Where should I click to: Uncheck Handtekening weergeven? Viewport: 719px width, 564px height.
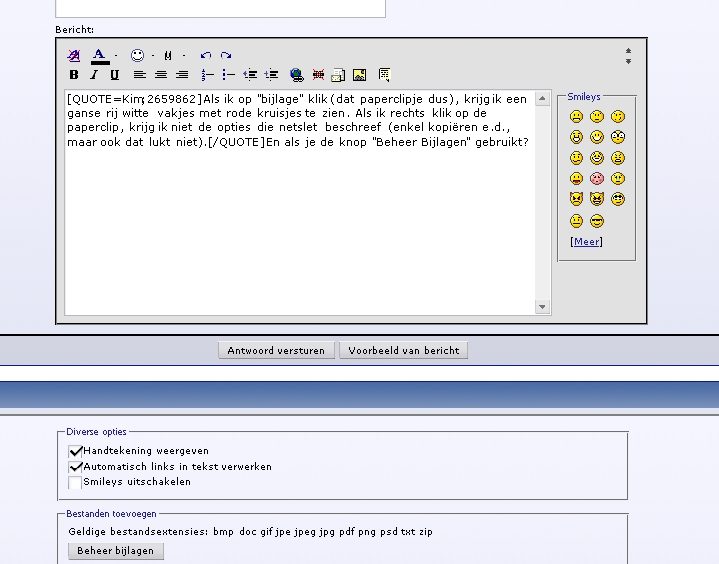(75, 451)
